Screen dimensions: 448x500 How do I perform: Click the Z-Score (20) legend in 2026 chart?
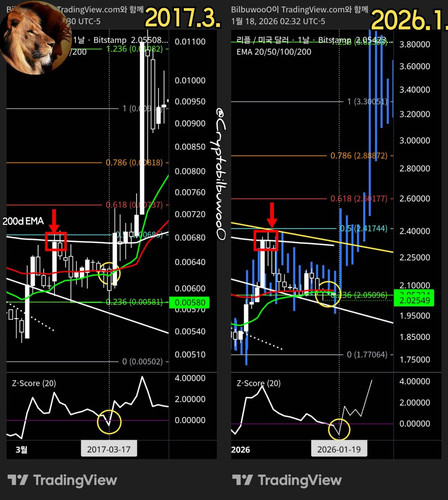tap(259, 383)
